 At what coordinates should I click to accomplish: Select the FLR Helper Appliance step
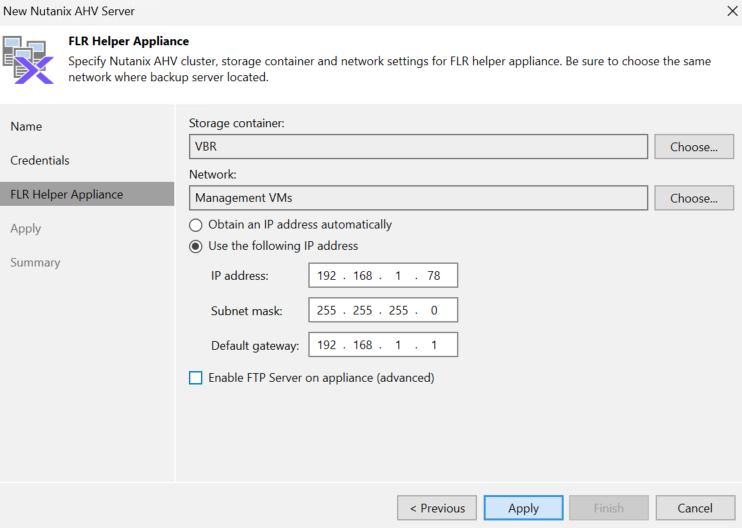[87, 194]
